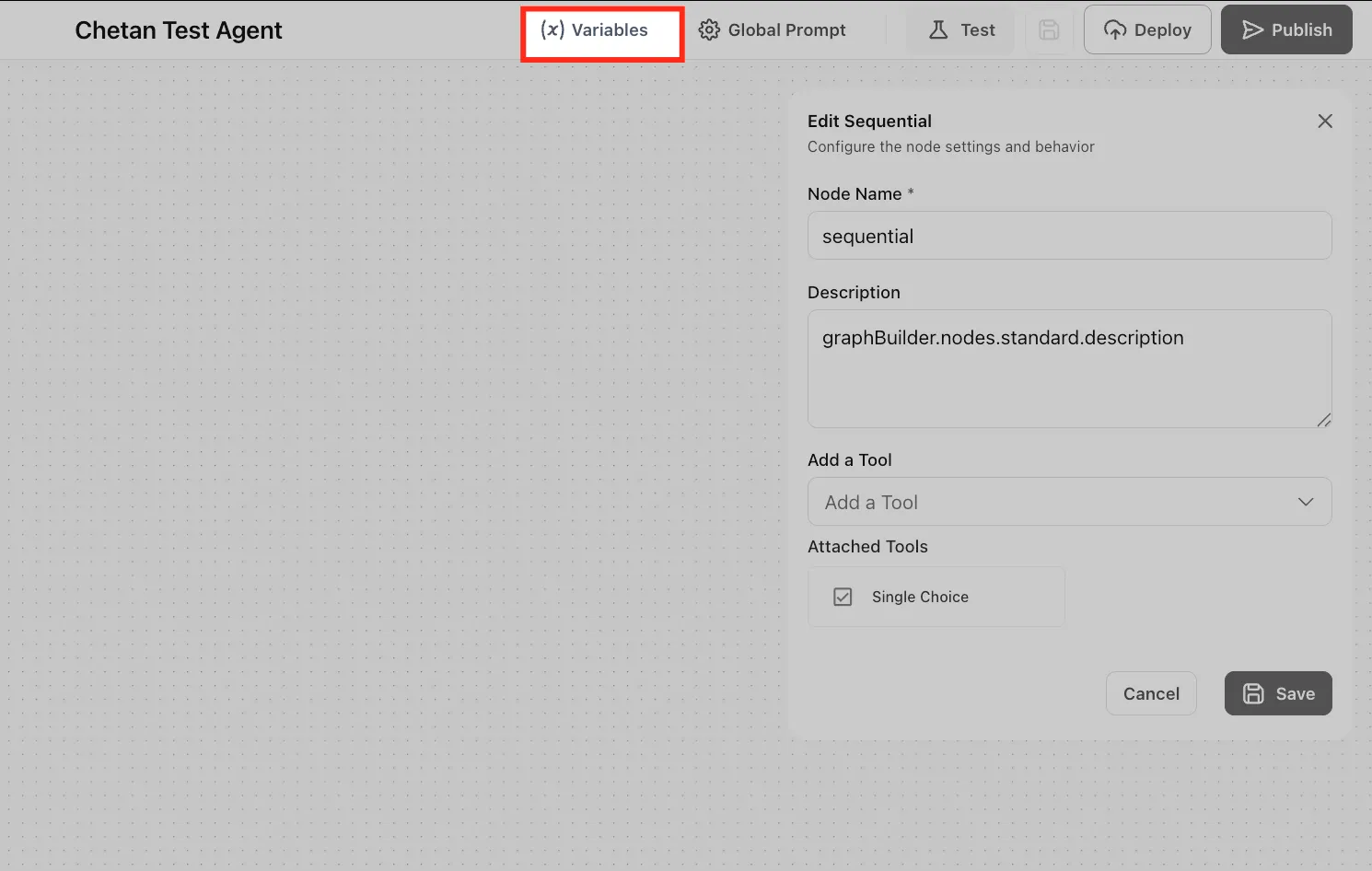
Task: Click the Publish paper plane icon
Action: pyautogui.click(x=1252, y=29)
